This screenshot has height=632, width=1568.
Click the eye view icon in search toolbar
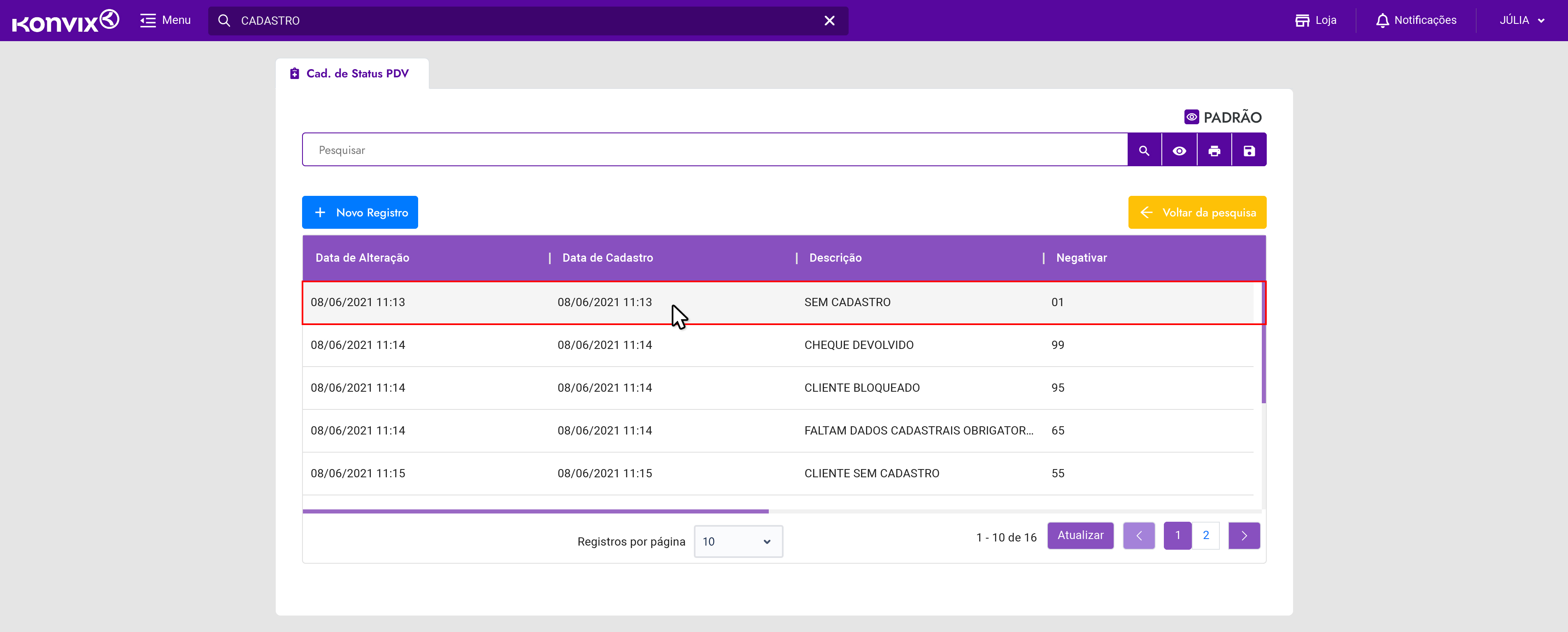[x=1179, y=150]
